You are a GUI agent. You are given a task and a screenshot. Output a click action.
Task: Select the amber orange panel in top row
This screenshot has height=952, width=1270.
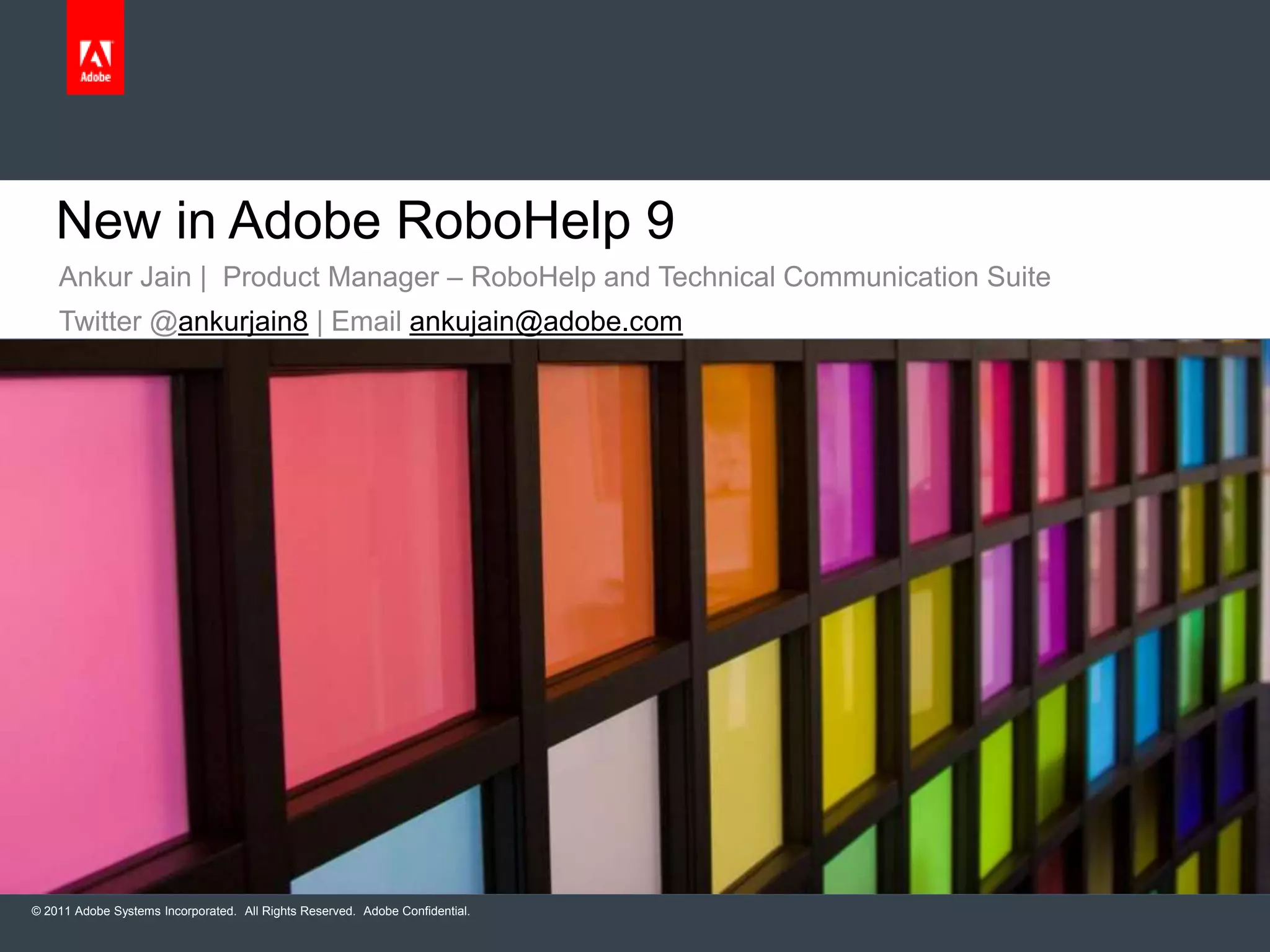(x=739, y=477)
